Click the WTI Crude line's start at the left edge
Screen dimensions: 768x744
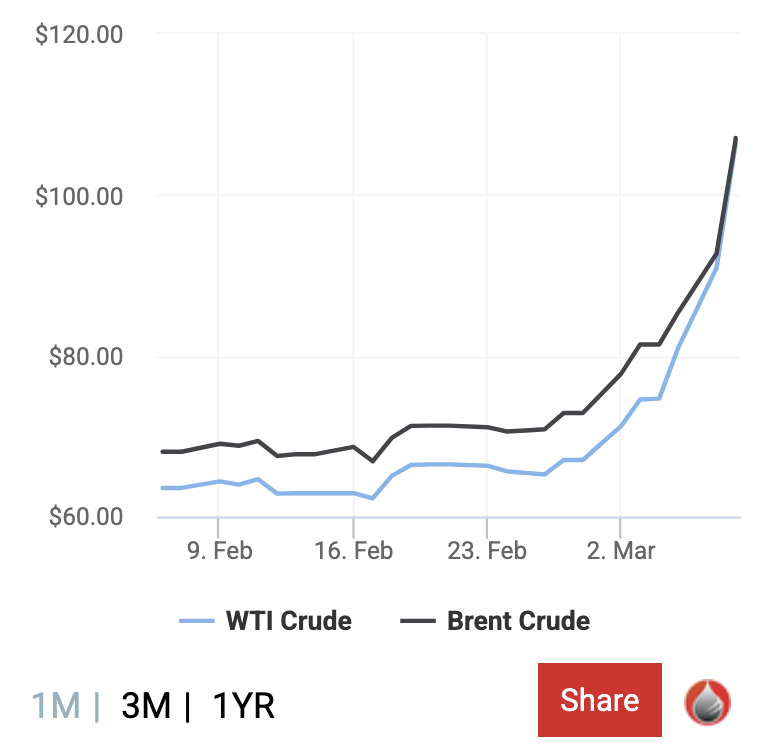point(162,488)
